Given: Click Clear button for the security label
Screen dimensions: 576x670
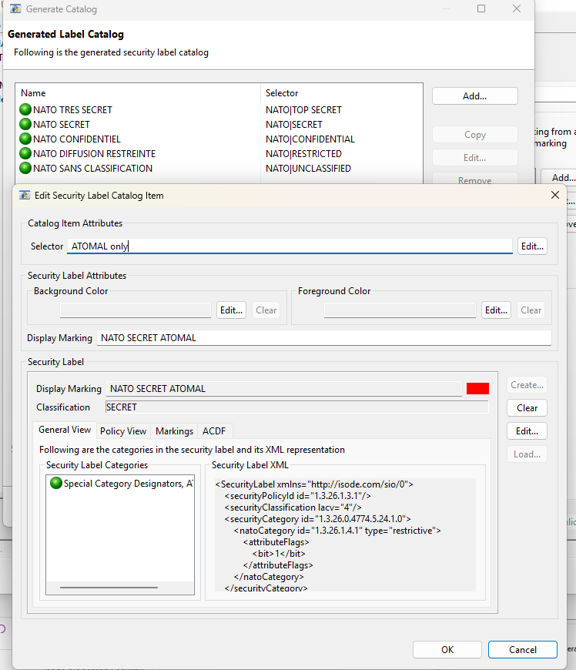Looking at the screenshot, I should click(x=527, y=408).
